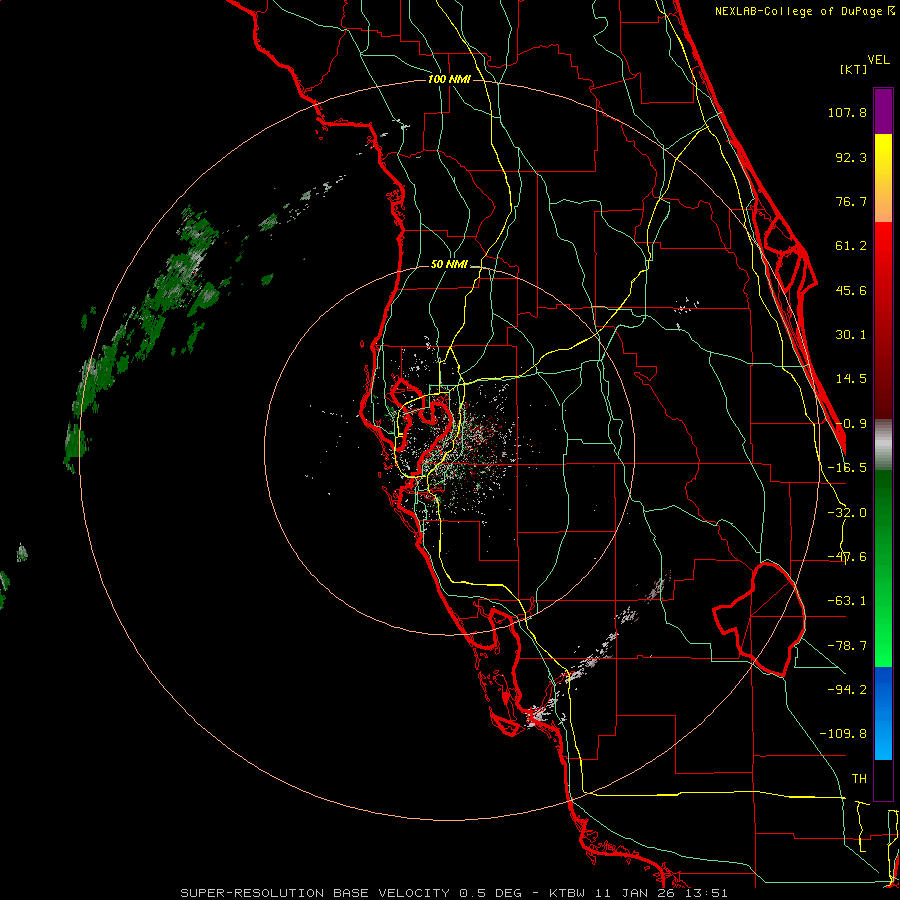Click the -47.6 value on velocity scale
Viewport: 900px width, 900px height.
click(x=847, y=557)
